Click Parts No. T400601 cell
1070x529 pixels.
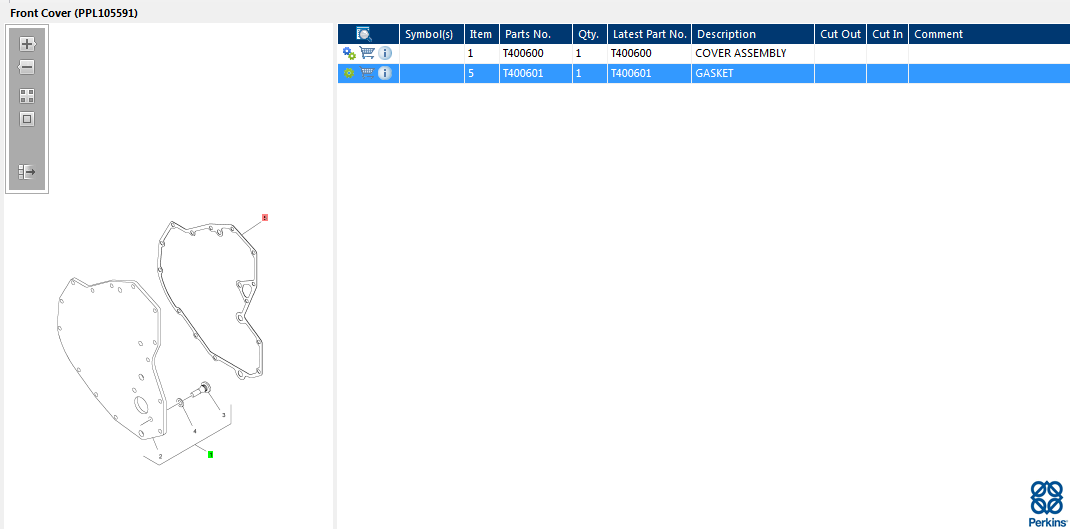click(536, 73)
